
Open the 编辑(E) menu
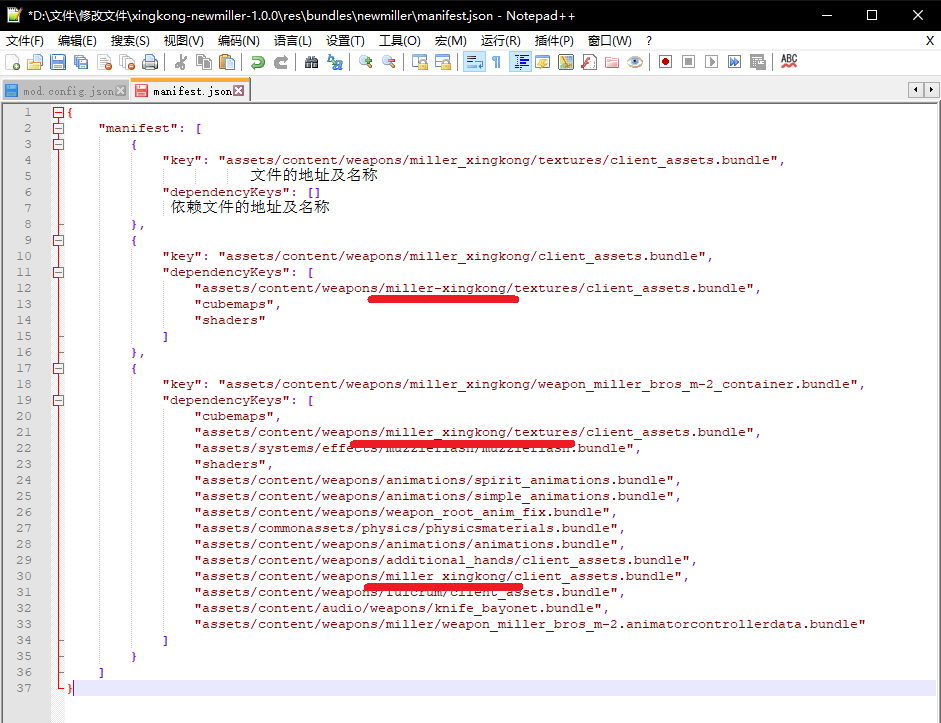click(x=77, y=41)
